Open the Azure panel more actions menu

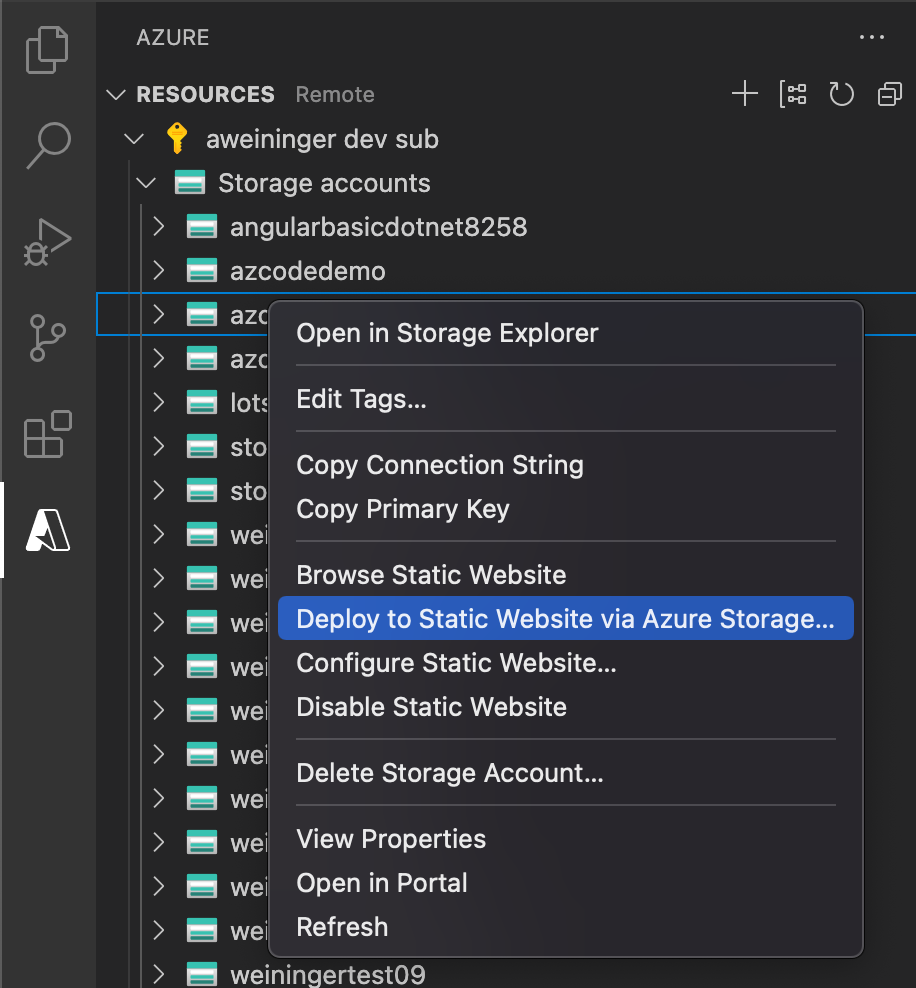pyautogui.click(x=872, y=37)
